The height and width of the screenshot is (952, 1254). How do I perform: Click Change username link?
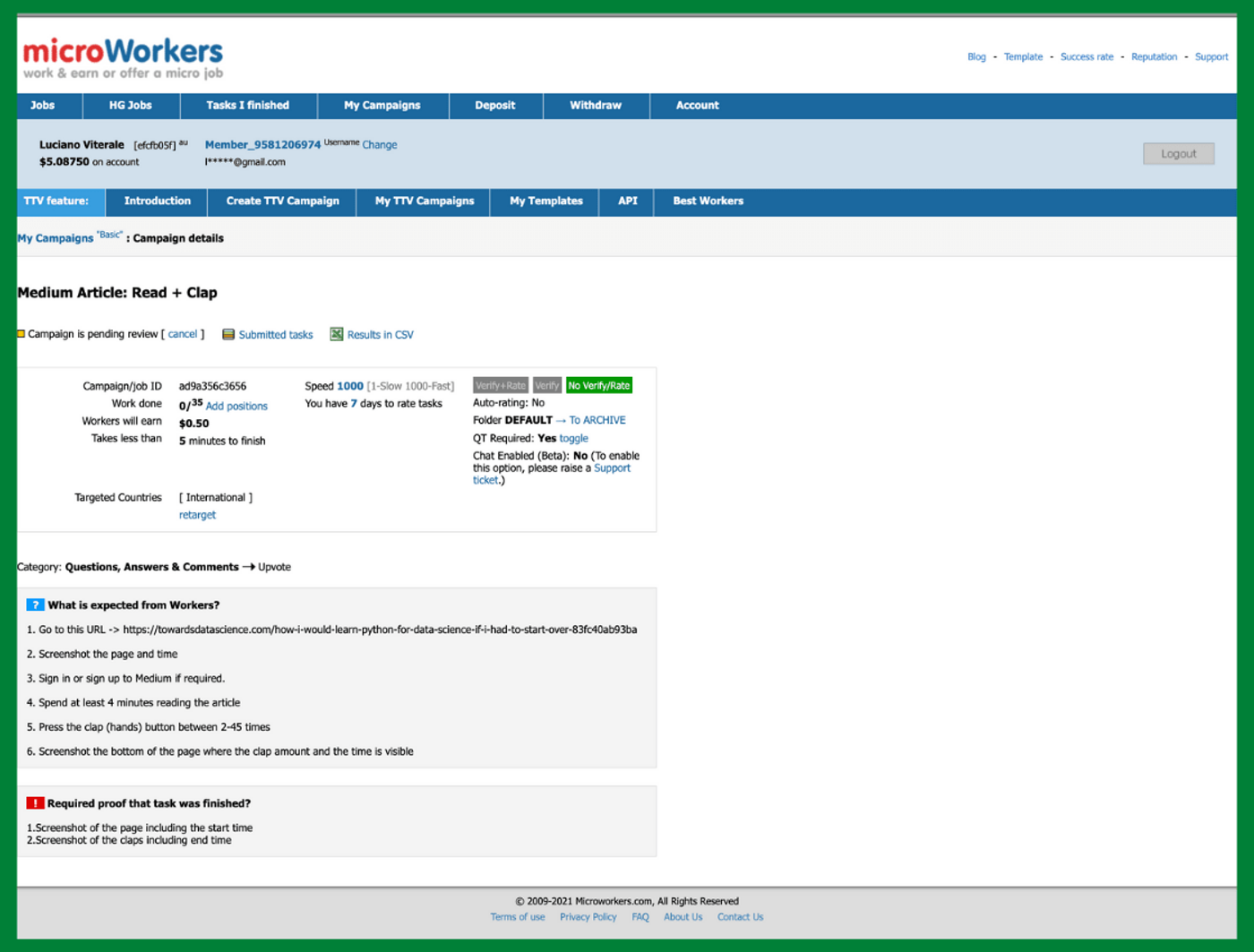point(380,145)
